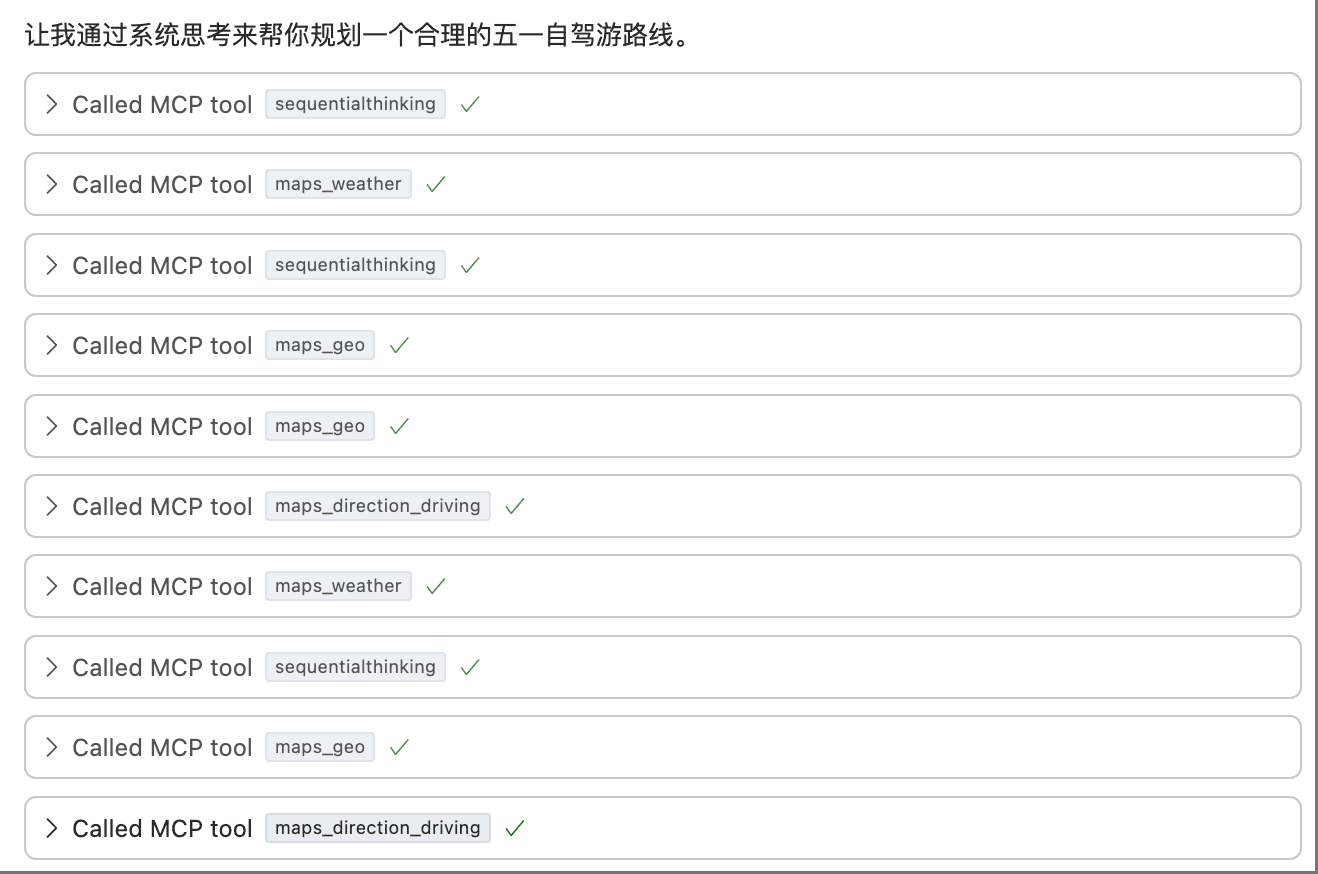Click the checkmark on the first maps_geo tool call
Screen dimensions: 1318x874
[x=398, y=345]
